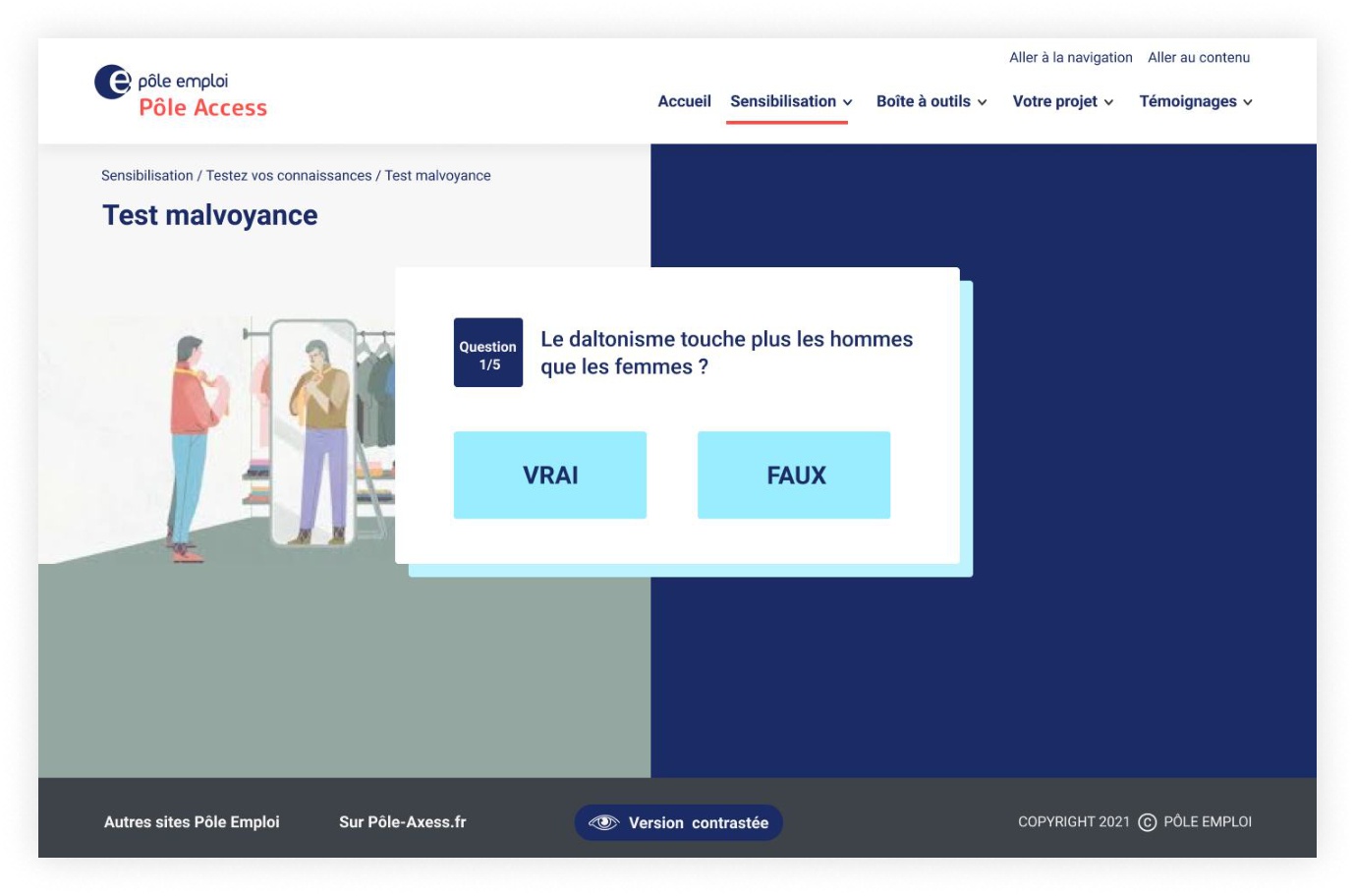The image size is (1355, 896).
Task: Open the Sur Pôle-Axess.fr footer link
Action: [403, 821]
